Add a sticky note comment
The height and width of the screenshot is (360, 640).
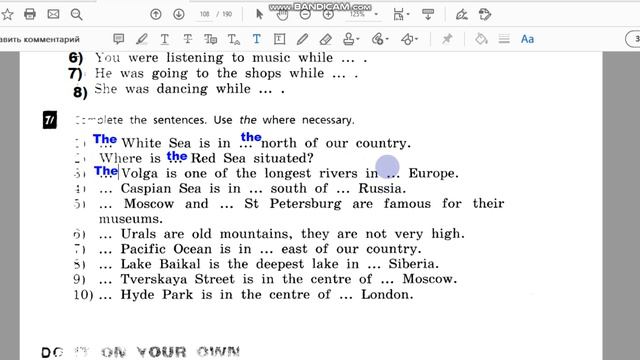pos(118,39)
